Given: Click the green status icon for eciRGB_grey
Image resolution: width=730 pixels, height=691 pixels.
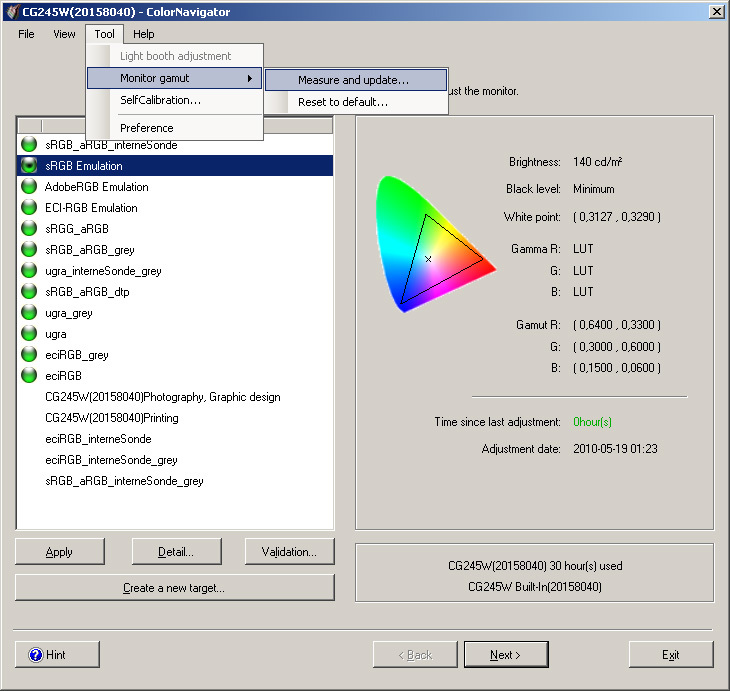Looking at the screenshot, I should 29,354.
